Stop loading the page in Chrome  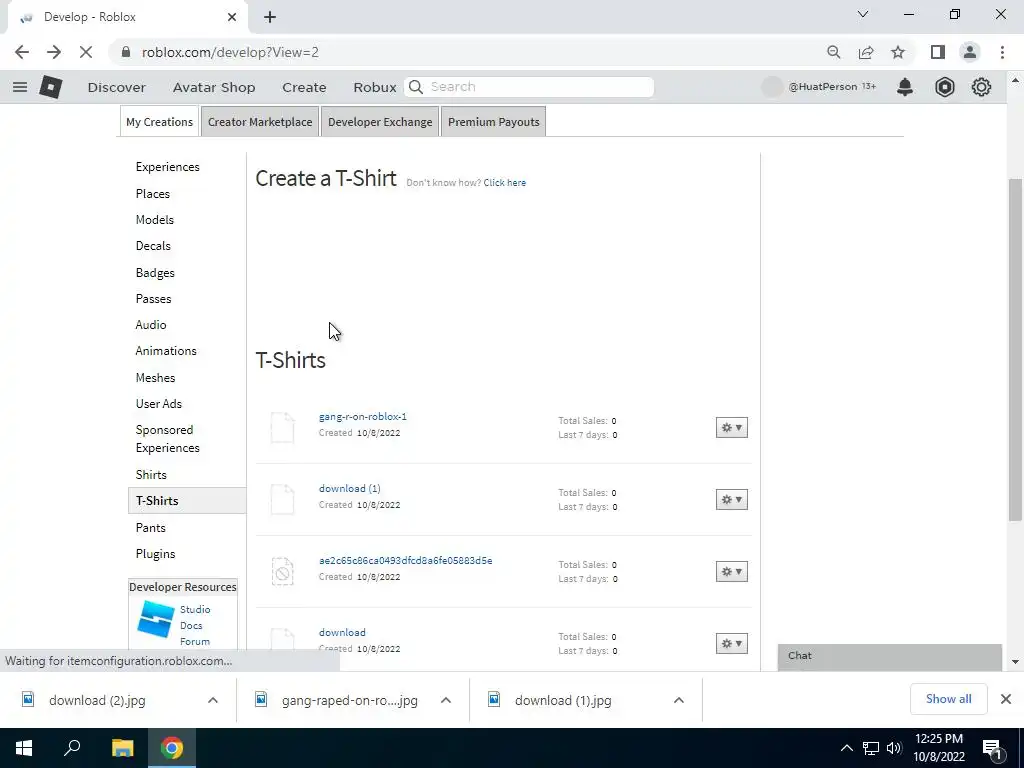point(86,52)
